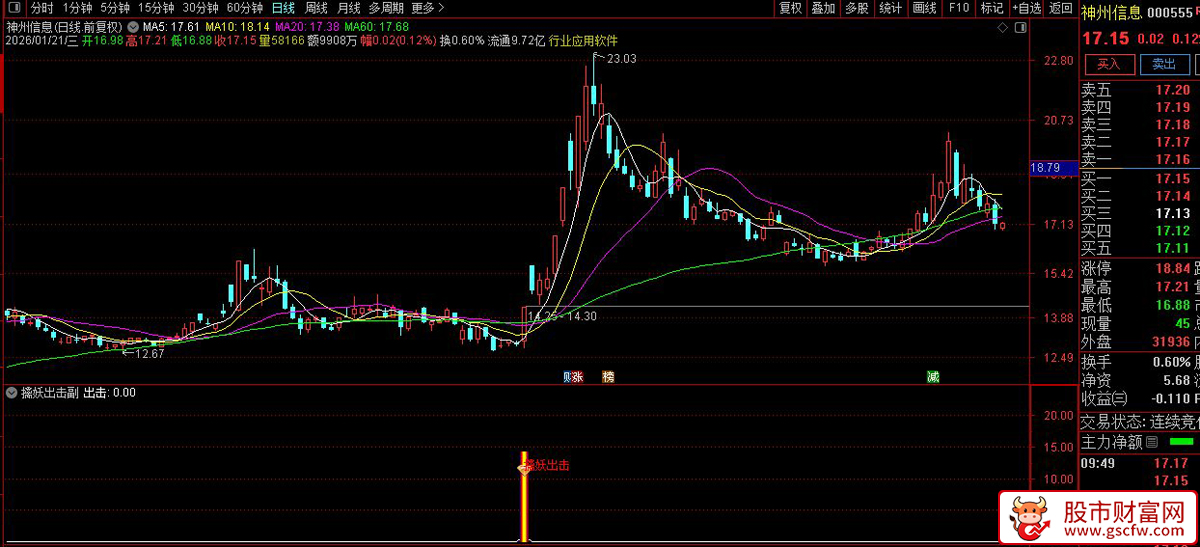This screenshot has height=547, width=1200.
Task: Click the 返回 back button
Action: pos(1060,8)
